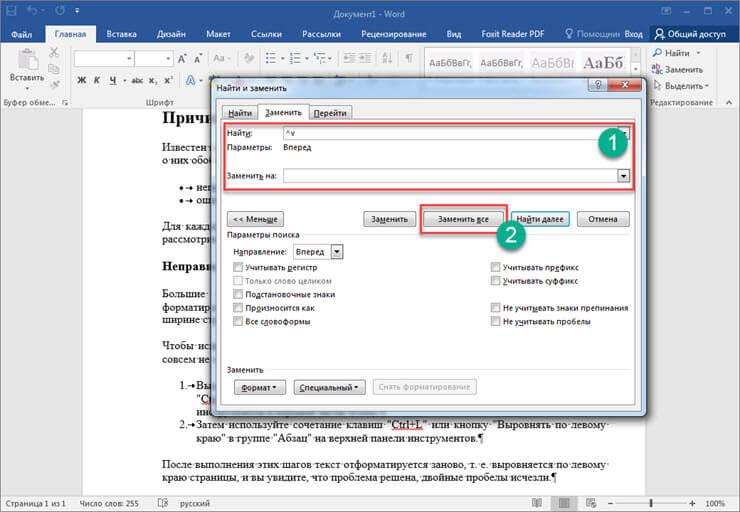Toggle strikethrough abc formatting
The width and height of the screenshot is (740, 512).
(x=137, y=80)
